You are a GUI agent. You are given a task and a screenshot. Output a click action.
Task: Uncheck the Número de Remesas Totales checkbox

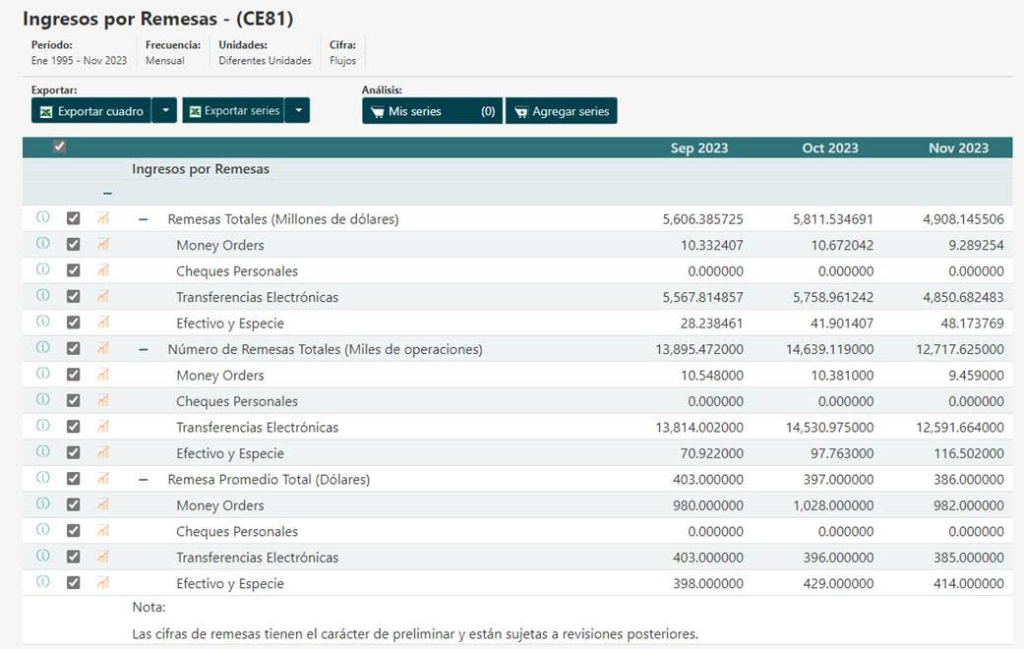coord(73,348)
